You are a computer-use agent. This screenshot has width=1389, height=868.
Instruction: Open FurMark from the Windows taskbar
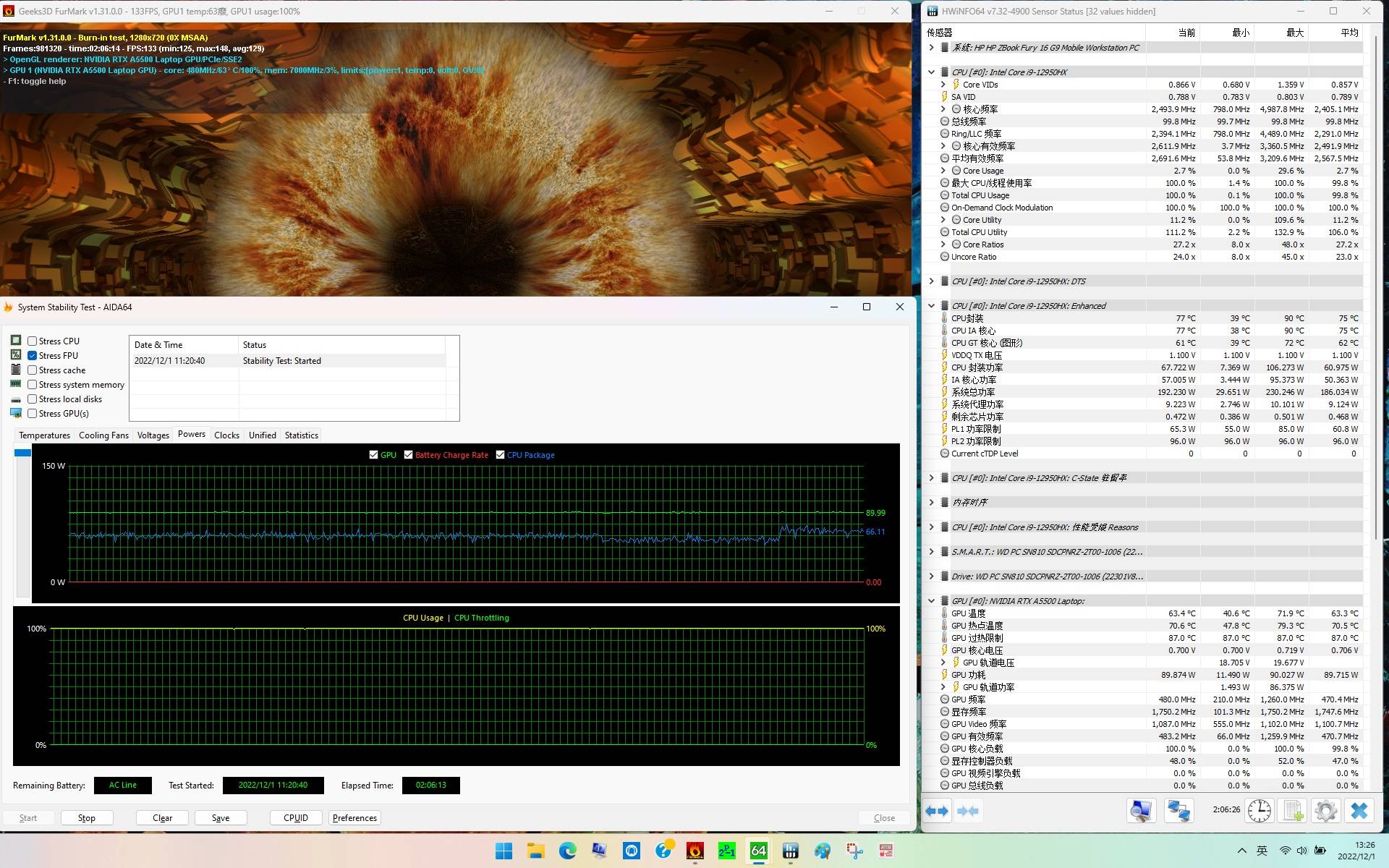[x=695, y=851]
